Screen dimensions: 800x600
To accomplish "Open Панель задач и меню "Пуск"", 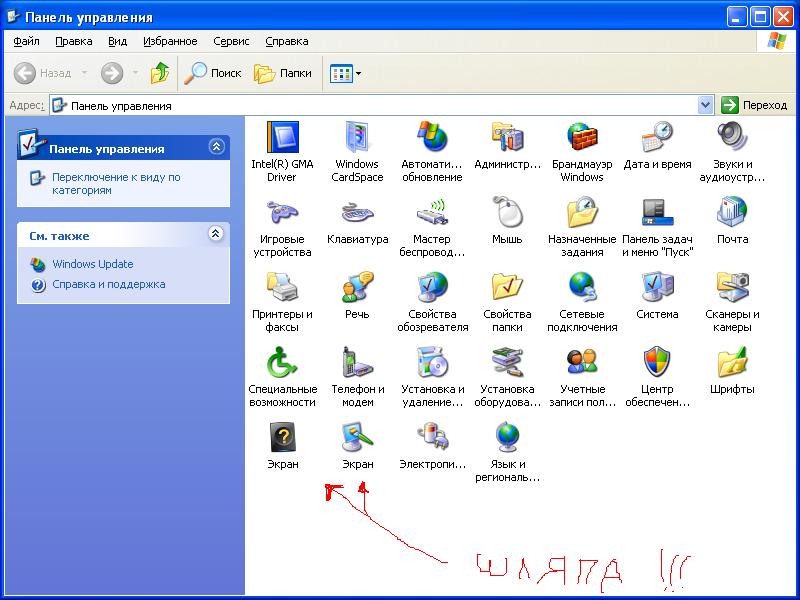I will click(x=657, y=213).
